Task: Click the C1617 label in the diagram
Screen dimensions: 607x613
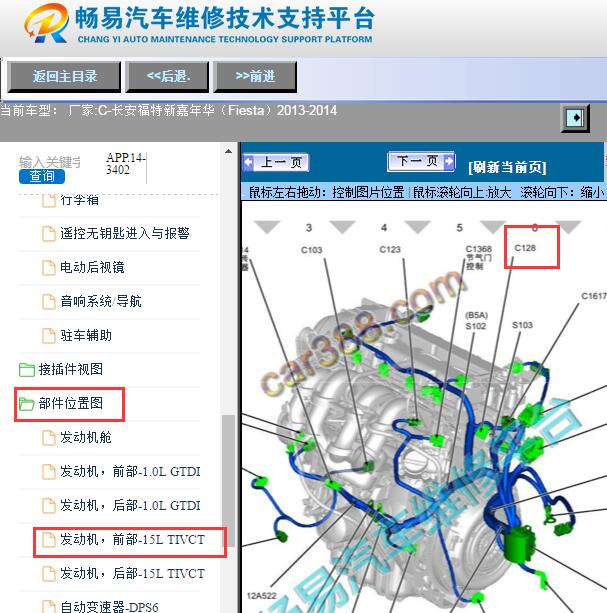Action: point(594,296)
